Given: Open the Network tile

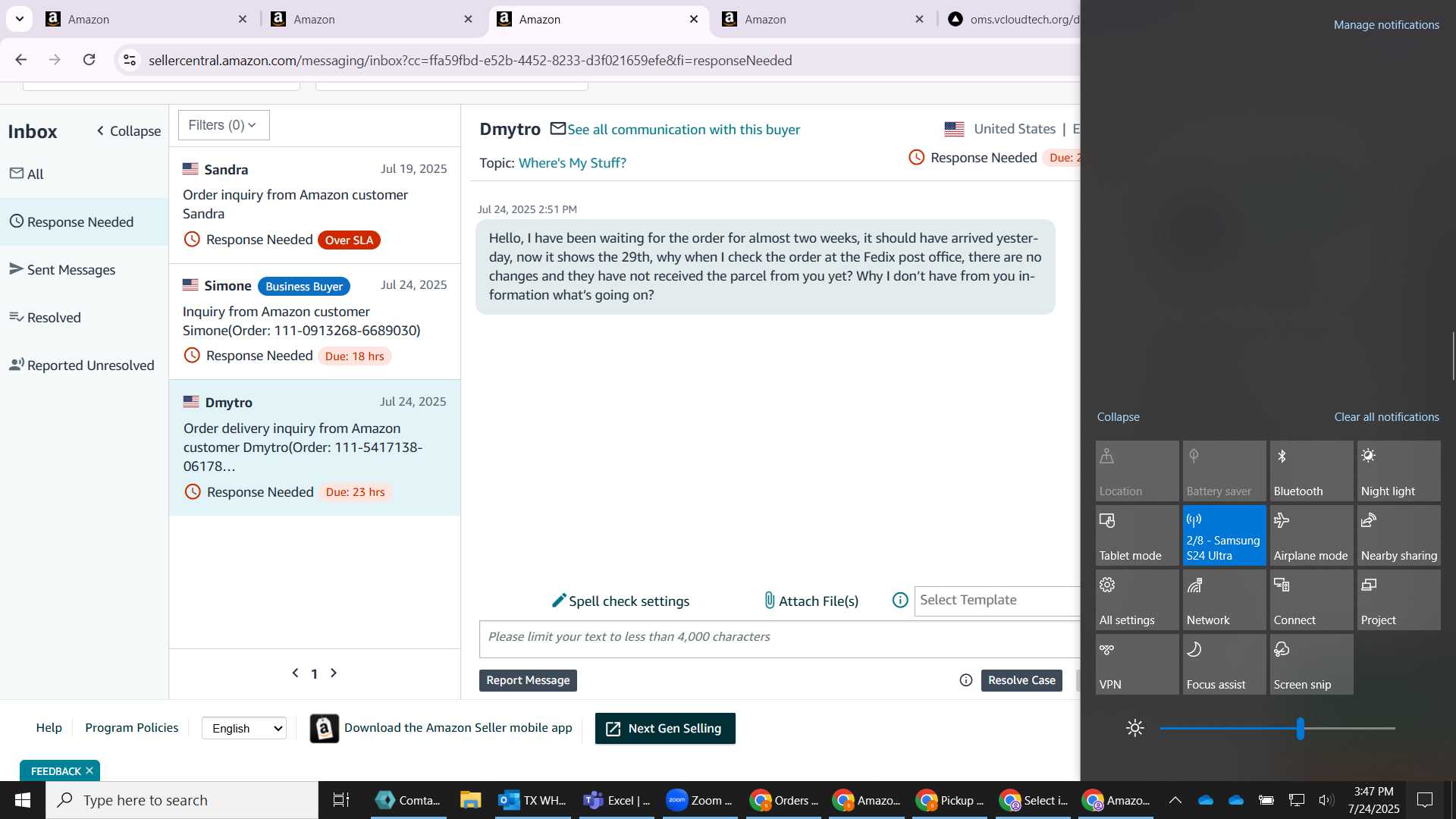Looking at the screenshot, I should coord(1224,600).
